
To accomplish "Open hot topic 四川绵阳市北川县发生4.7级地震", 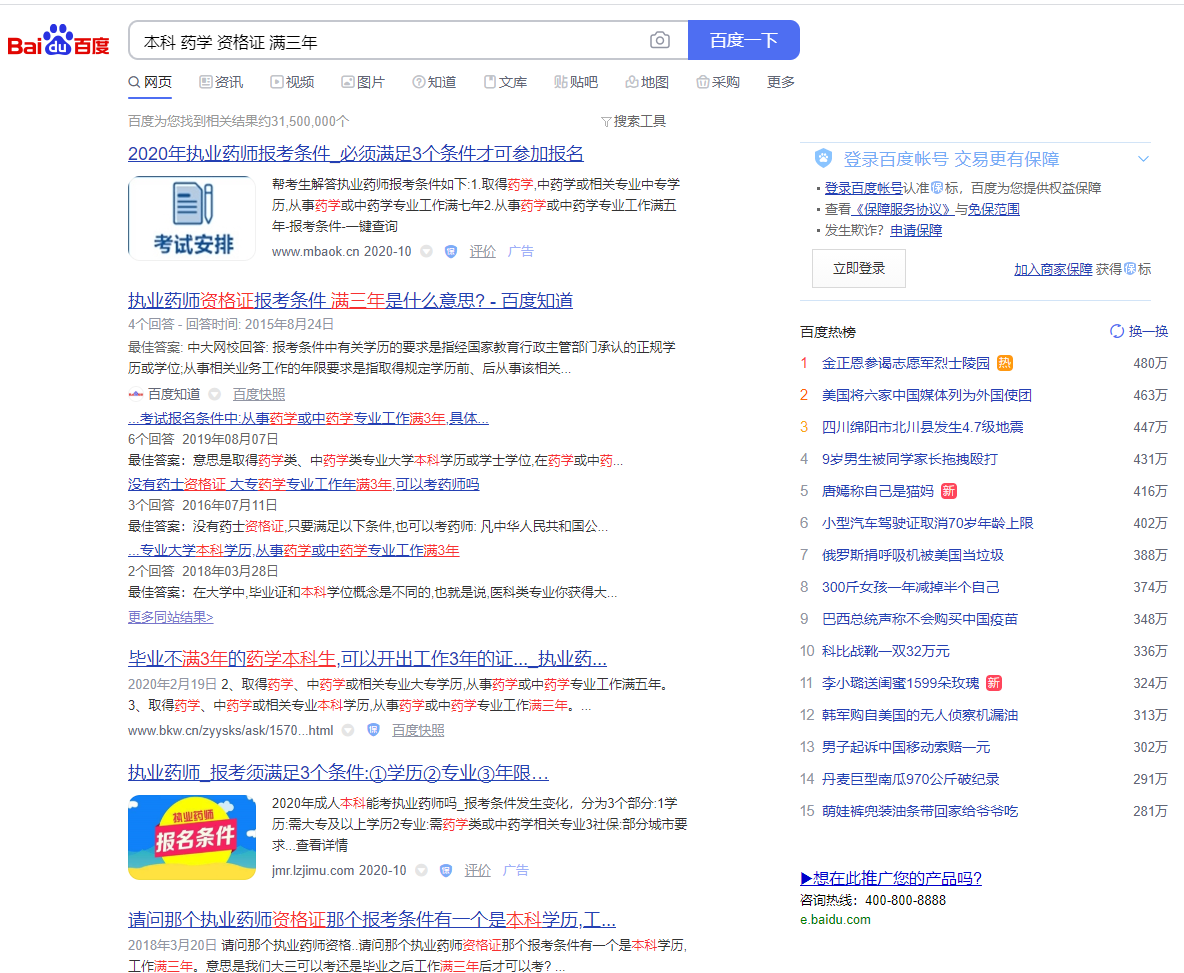I will [x=923, y=427].
